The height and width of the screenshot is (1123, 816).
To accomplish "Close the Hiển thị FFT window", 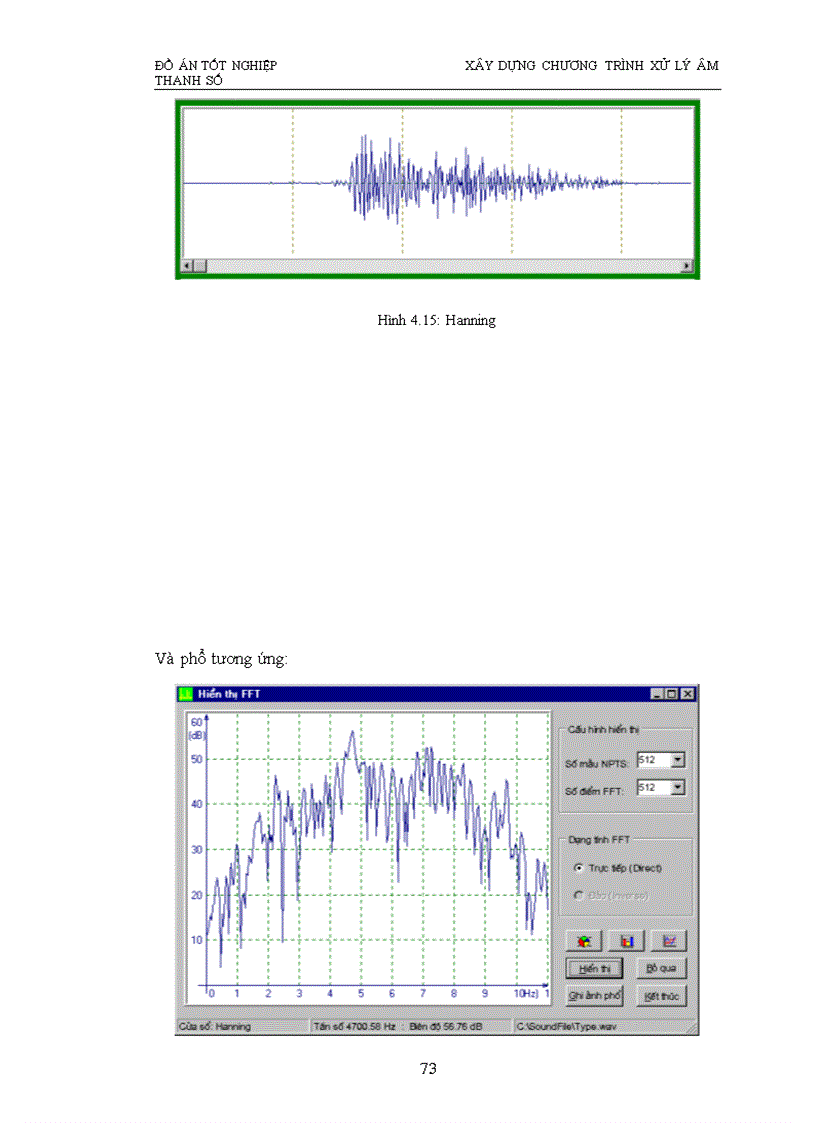I will pyautogui.click(x=686, y=693).
